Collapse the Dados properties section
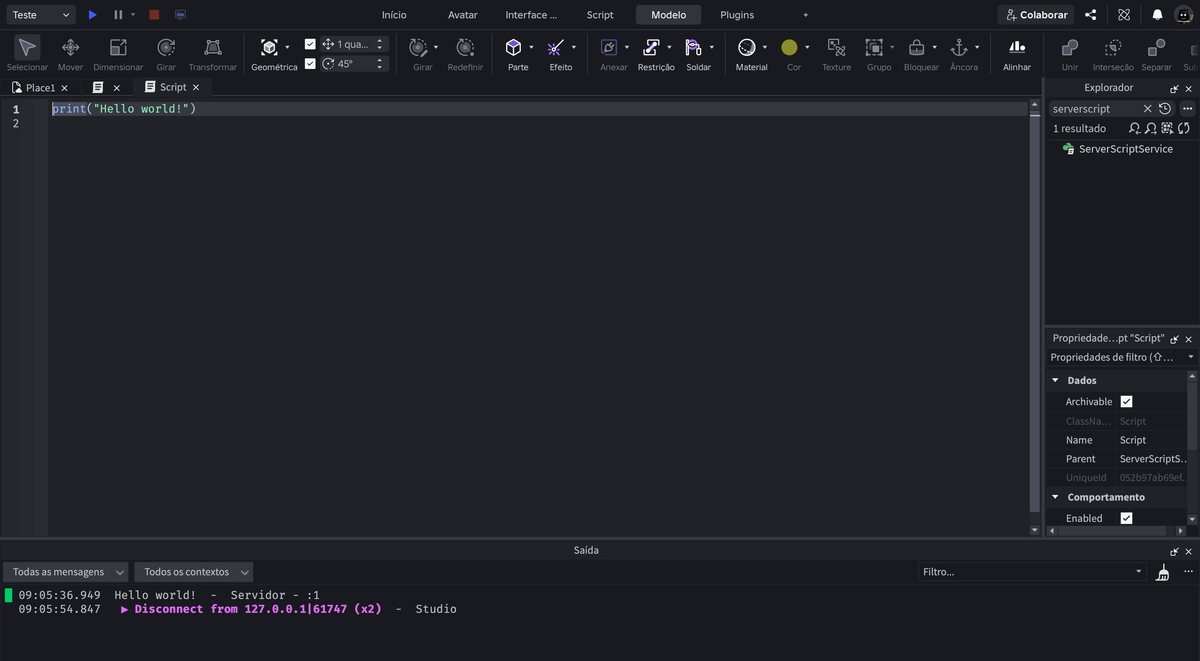Viewport: 1200px width, 661px height. click(x=1055, y=380)
